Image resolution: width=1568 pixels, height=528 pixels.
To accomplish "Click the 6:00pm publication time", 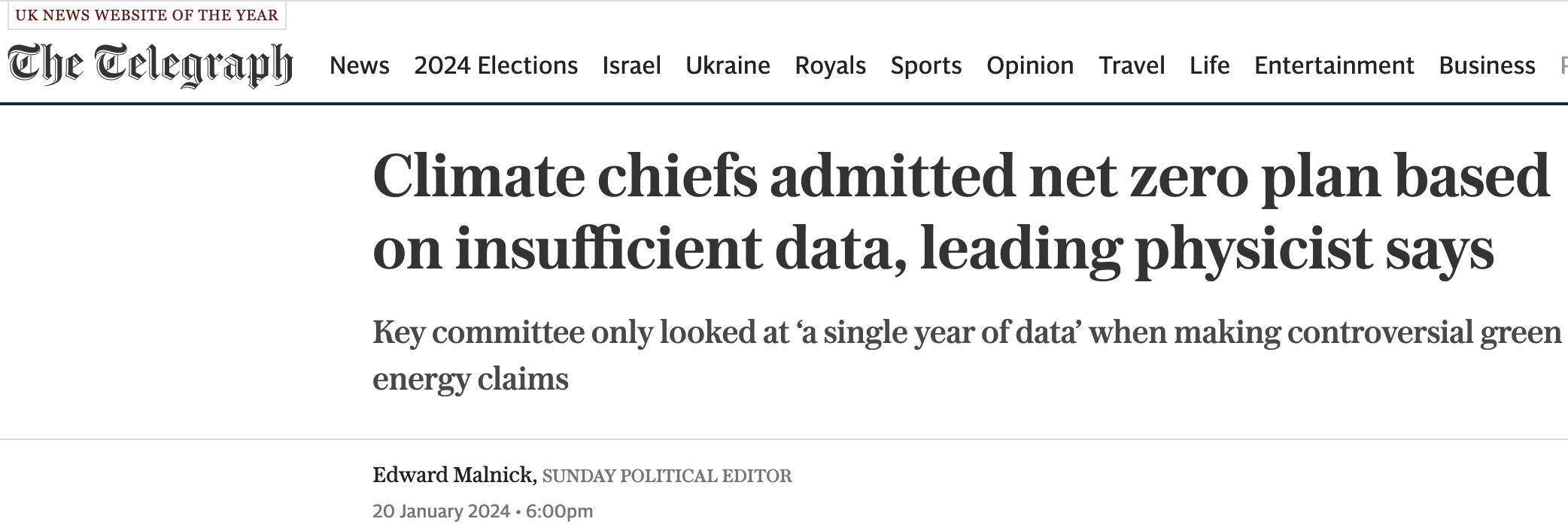I will coord(560,511).
